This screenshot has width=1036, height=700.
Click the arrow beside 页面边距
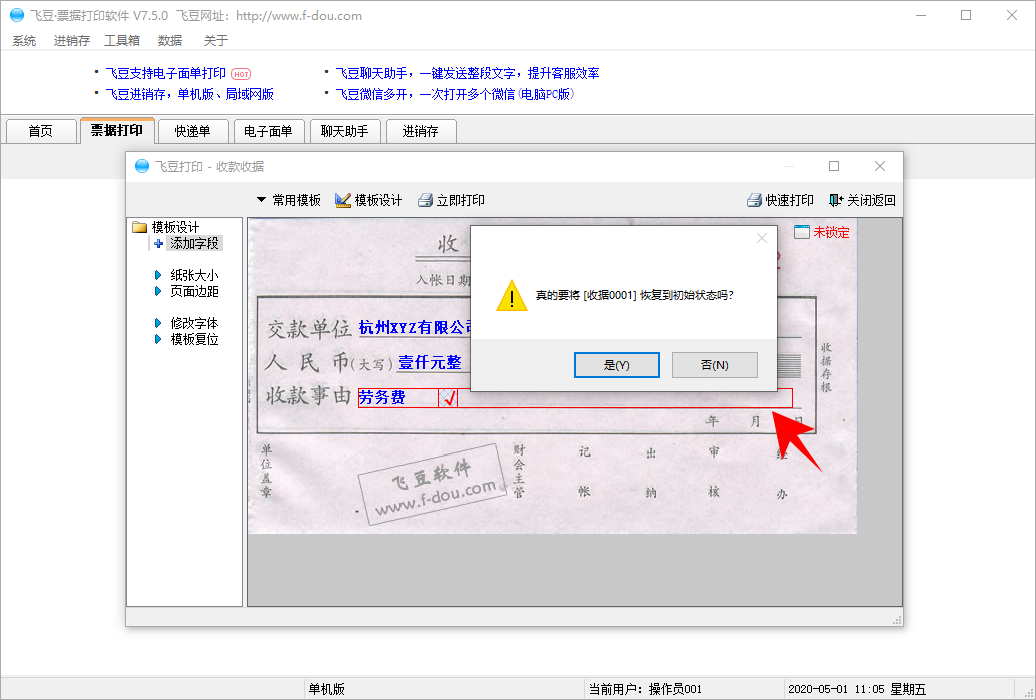pos(157,291)
